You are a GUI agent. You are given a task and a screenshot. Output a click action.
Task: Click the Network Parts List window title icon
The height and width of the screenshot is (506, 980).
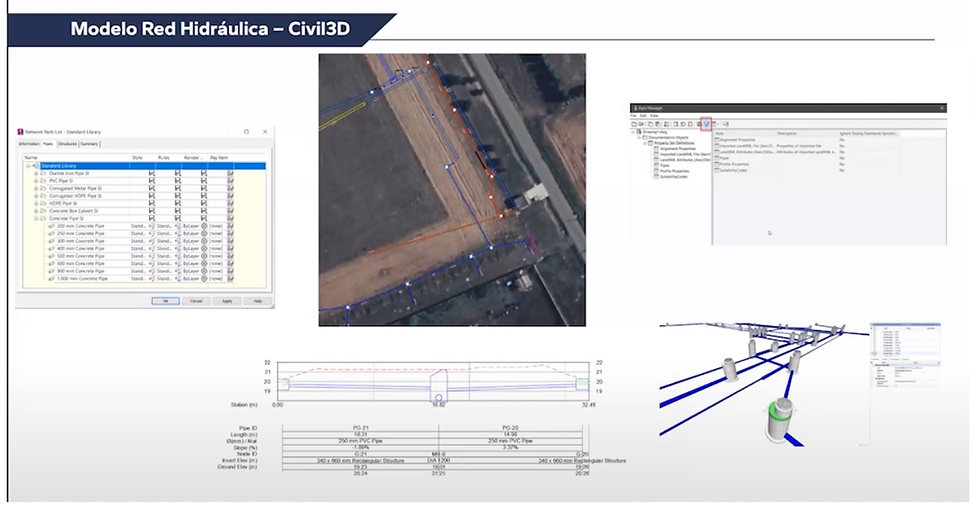pos(20,132)
